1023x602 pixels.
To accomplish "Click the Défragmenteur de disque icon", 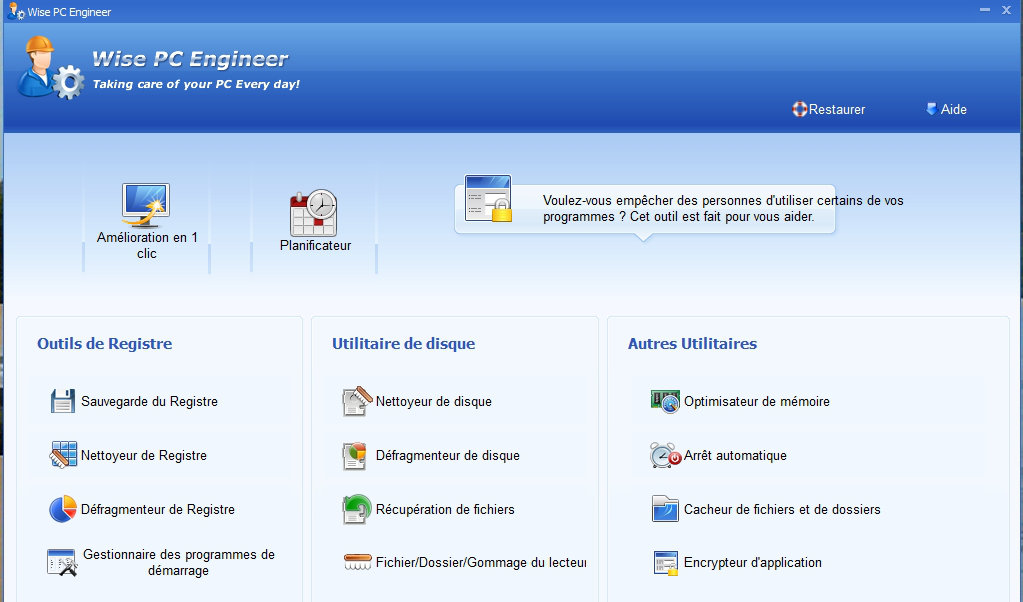I will point(356,455).
